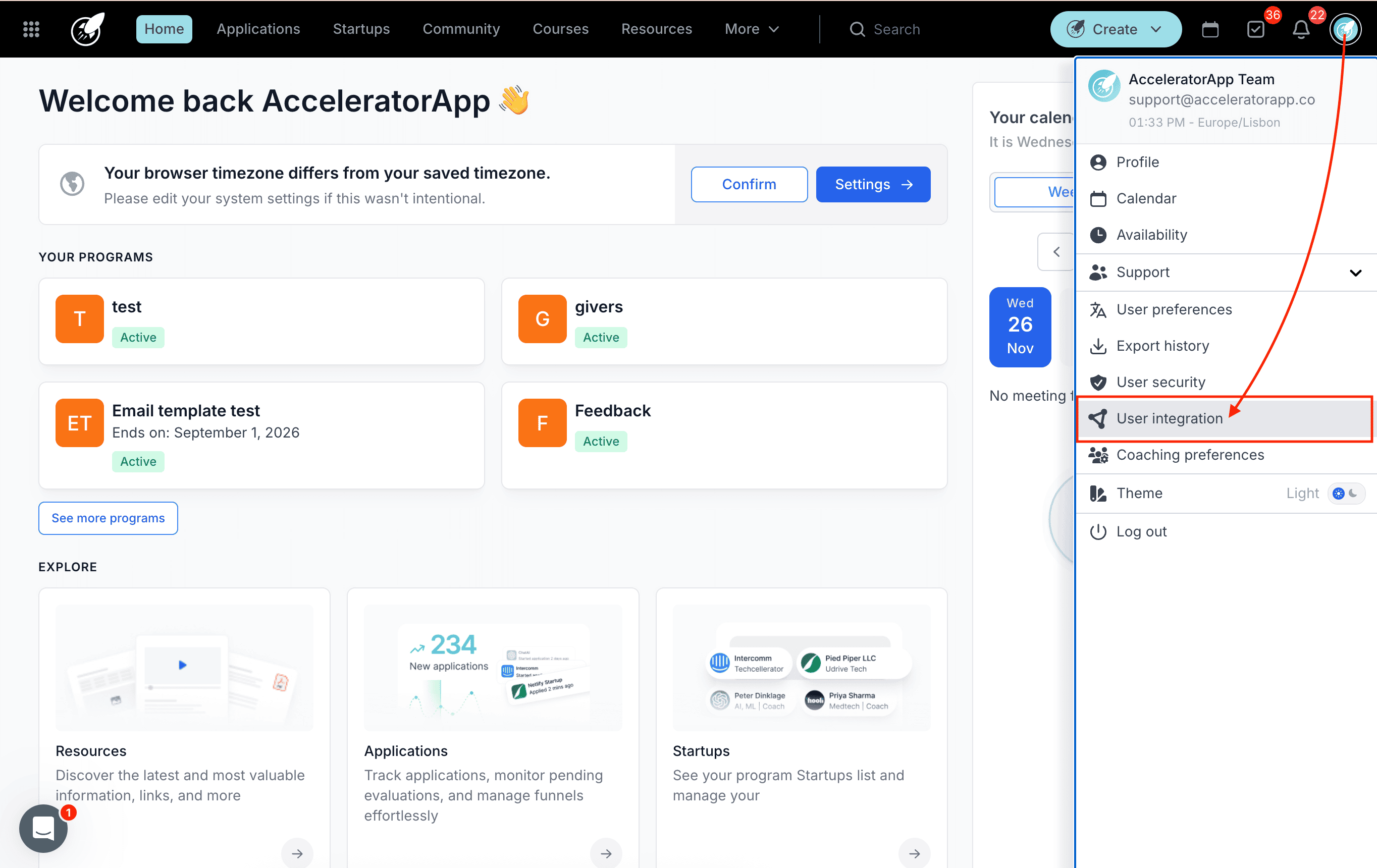Select the Wed 26 Nov date tile
The image size is (1377, 868).
point(1020,327)
